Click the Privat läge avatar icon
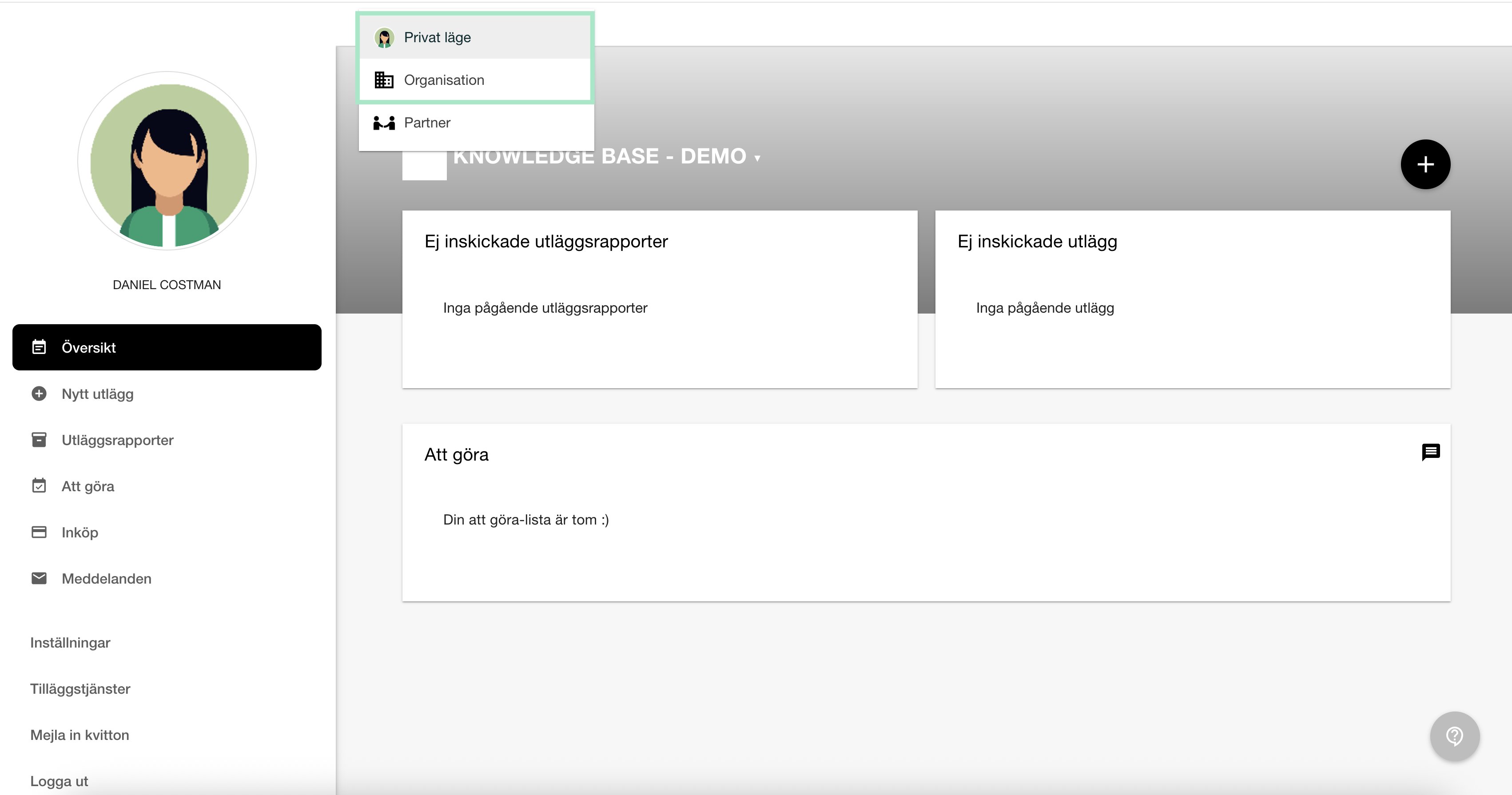Screen dimensions: 1512x795 click(x=385, y=38)
